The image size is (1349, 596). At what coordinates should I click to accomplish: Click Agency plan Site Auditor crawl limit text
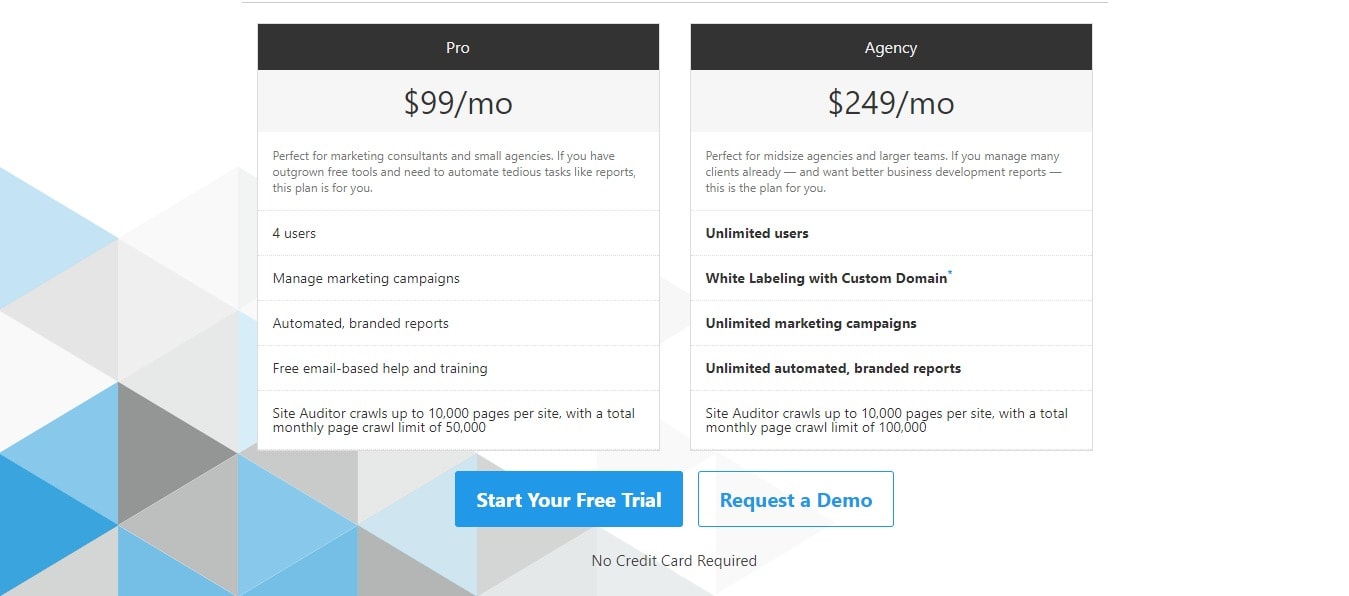(886, 420)
